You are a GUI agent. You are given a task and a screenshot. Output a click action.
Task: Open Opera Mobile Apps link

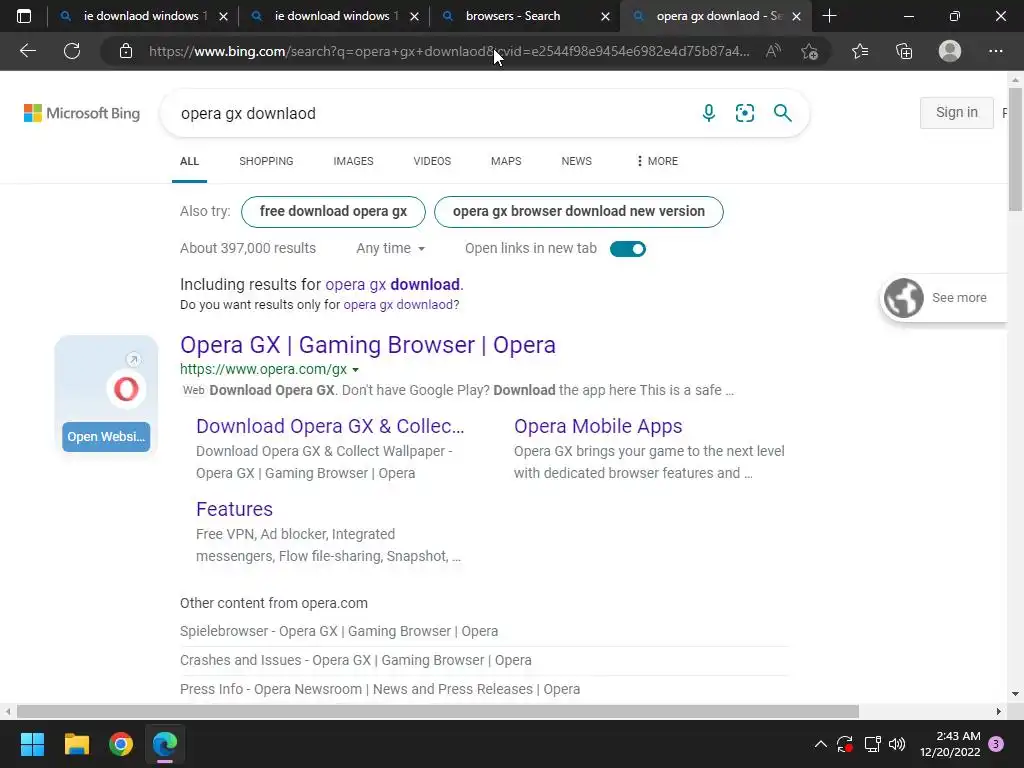point(598,426)
